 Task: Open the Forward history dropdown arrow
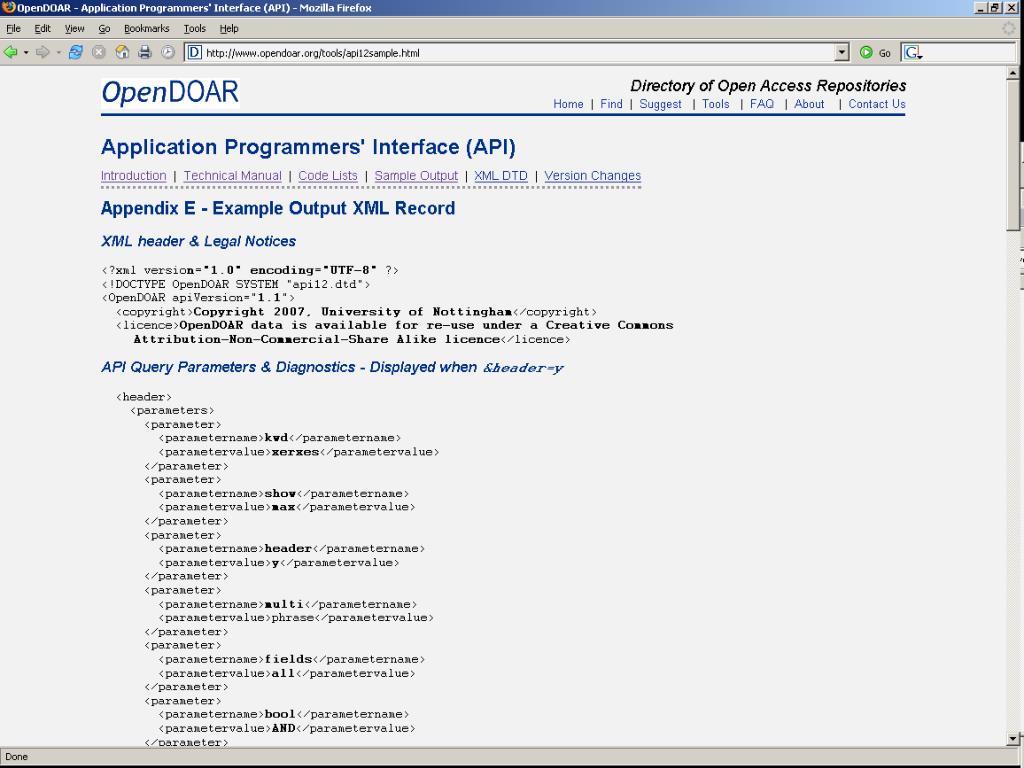tap(58, 52)
